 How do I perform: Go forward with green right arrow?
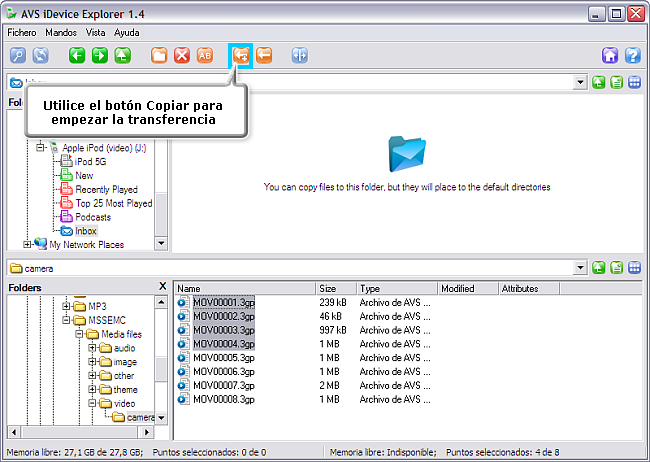point(100,55)
